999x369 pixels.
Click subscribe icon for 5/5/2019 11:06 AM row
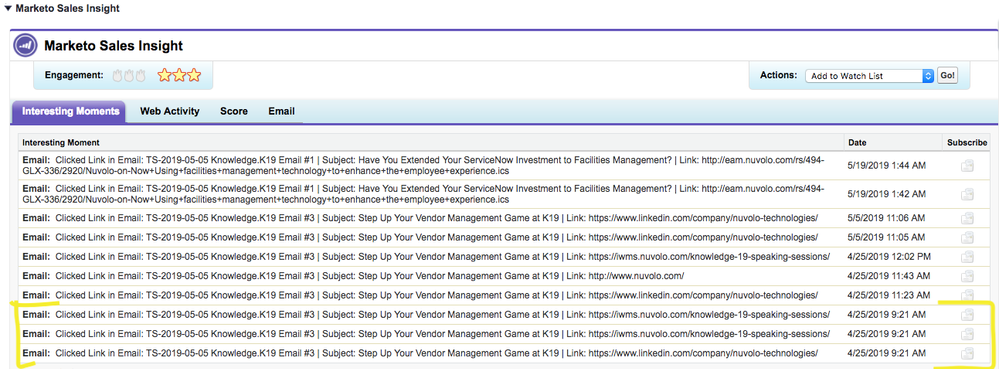(967, 218)
